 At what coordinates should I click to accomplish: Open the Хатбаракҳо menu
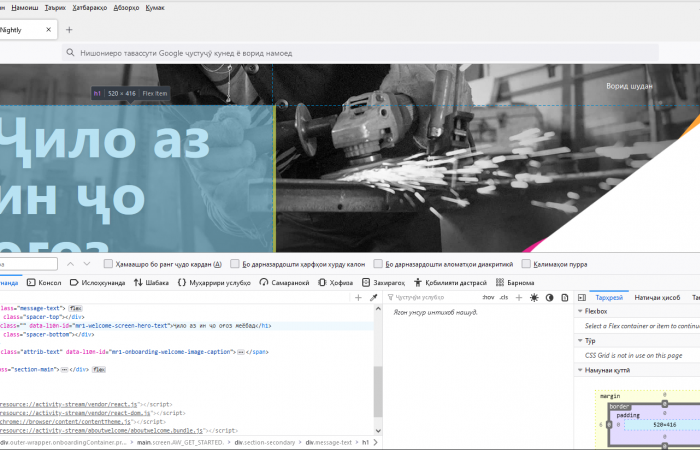[90, 8]
